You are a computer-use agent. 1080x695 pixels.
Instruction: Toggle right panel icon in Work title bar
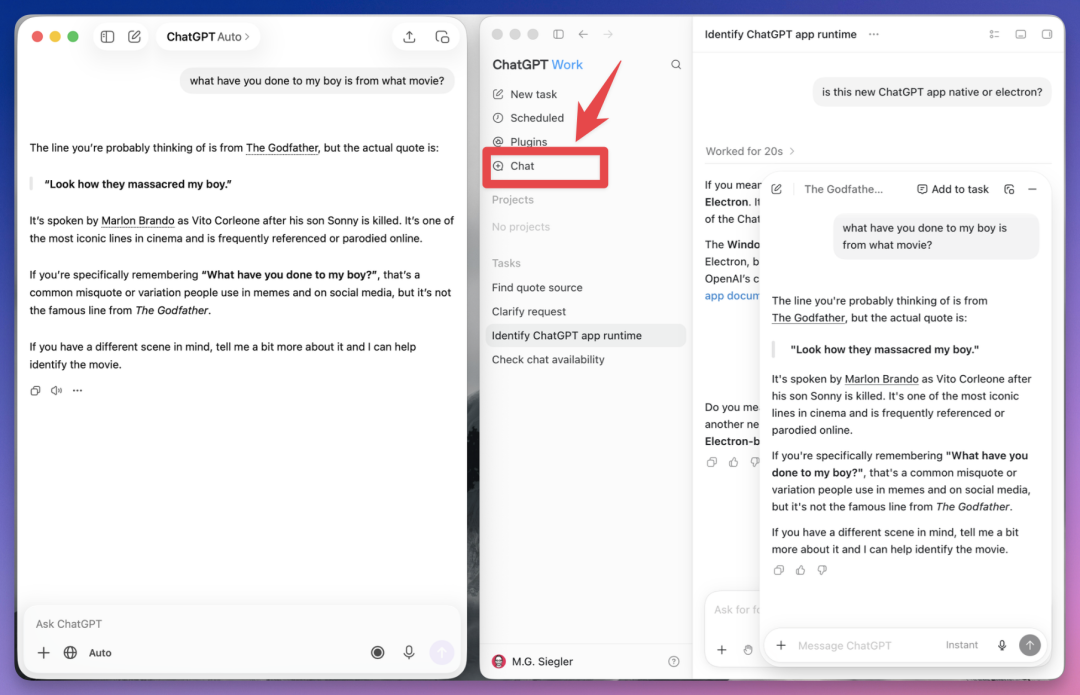pyautogui.click(x=1047, y=34)
